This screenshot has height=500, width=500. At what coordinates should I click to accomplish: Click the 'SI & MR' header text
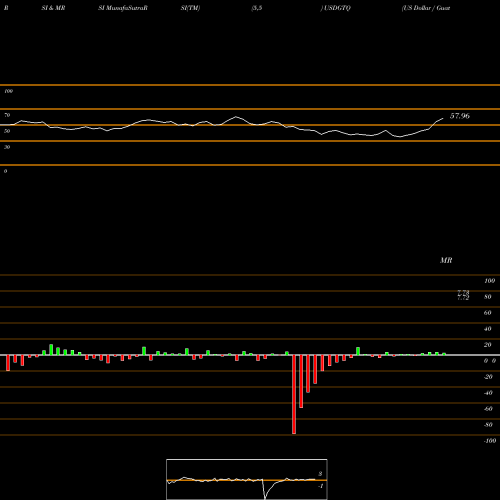pos(53,8)
